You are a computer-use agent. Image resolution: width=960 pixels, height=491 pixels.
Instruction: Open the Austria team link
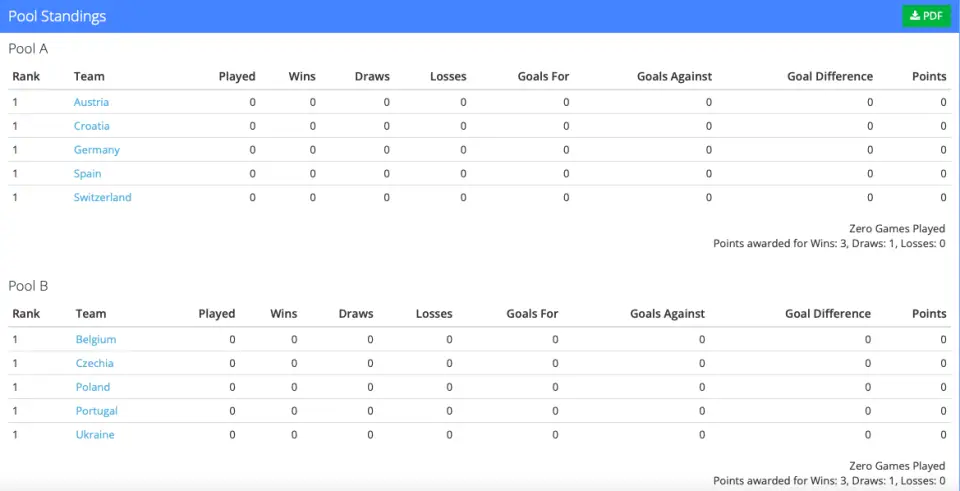pyautogui.click(x=91, y=102)
